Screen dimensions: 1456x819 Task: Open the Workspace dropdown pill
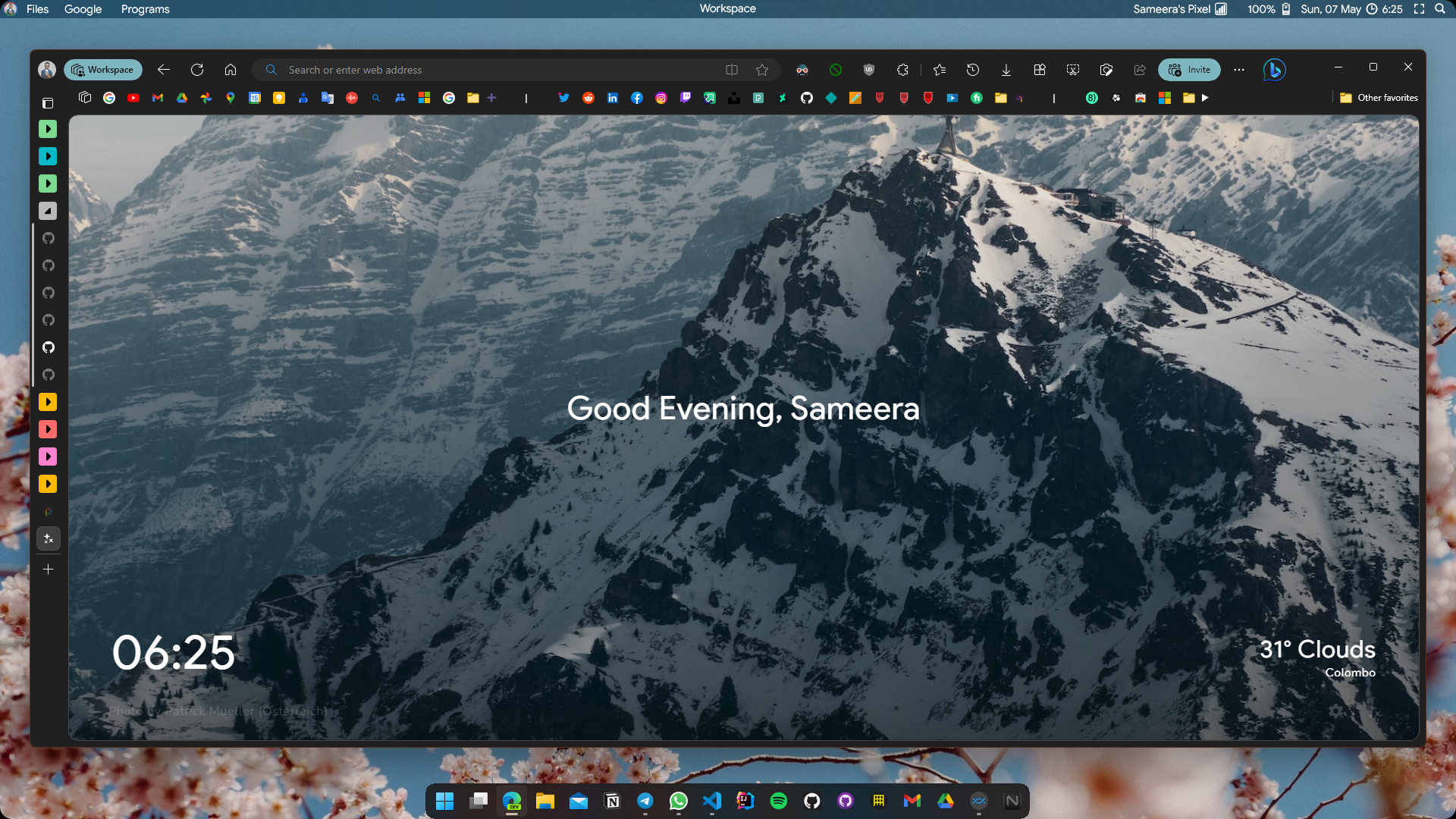pos(102,70)
